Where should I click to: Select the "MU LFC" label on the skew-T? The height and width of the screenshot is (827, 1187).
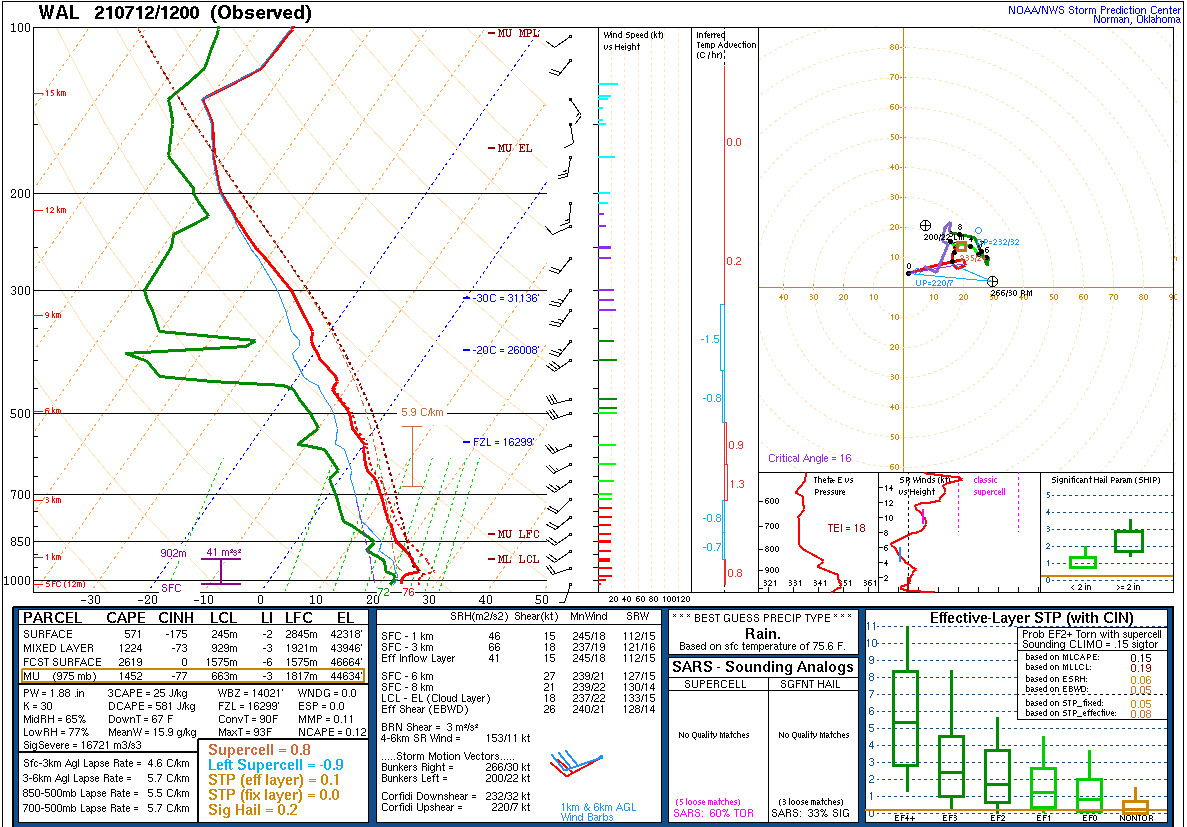coord(519,534)
